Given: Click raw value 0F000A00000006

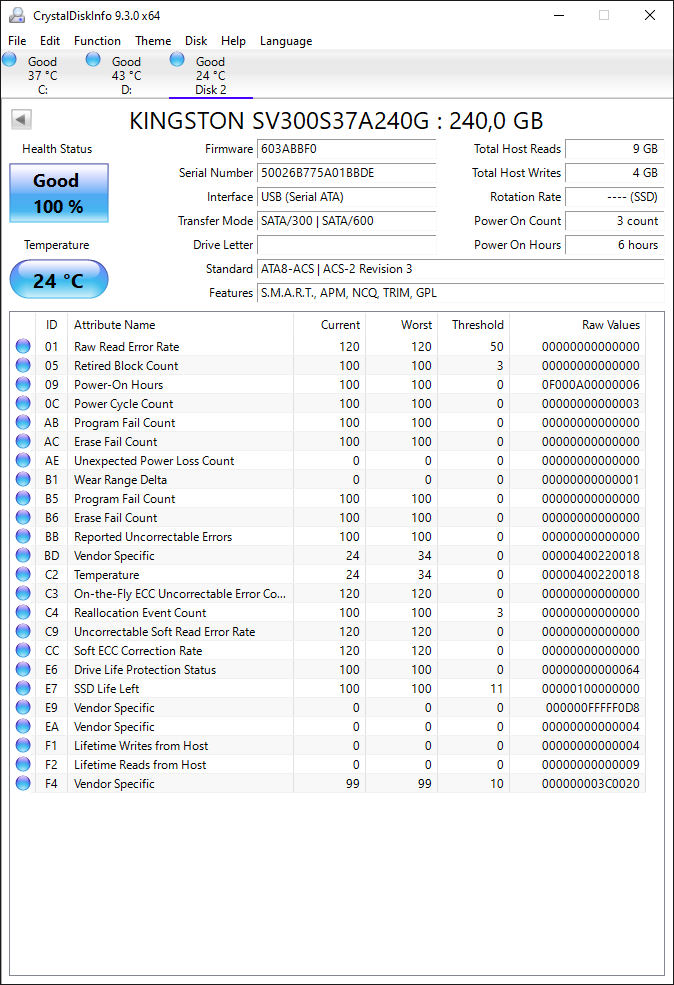Looking at the screenshot, I should [590, 384].
